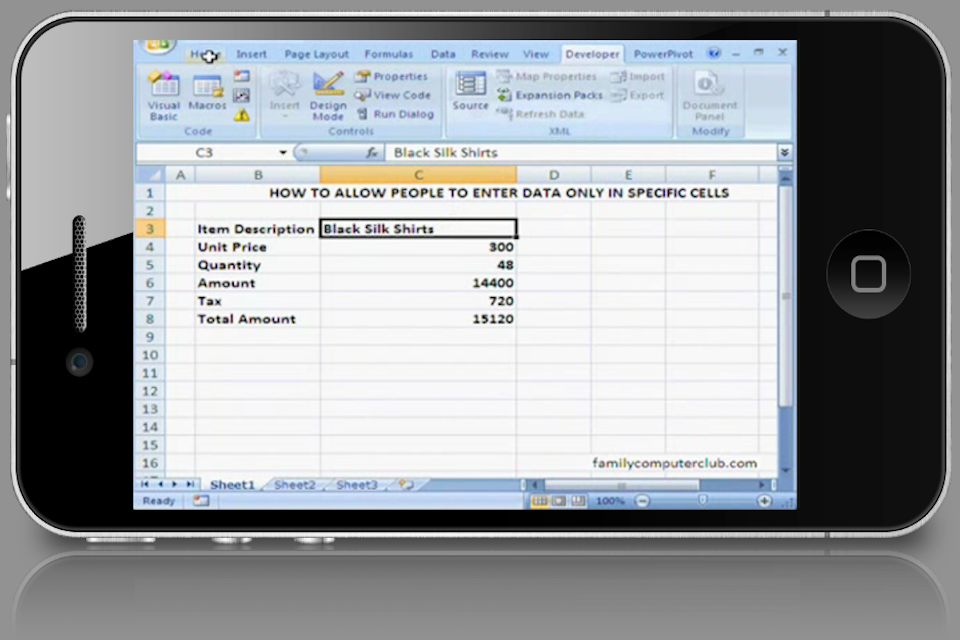Click the Insert Function fx icon
Viewport: 960px width, 640px height.
(372, 153)
